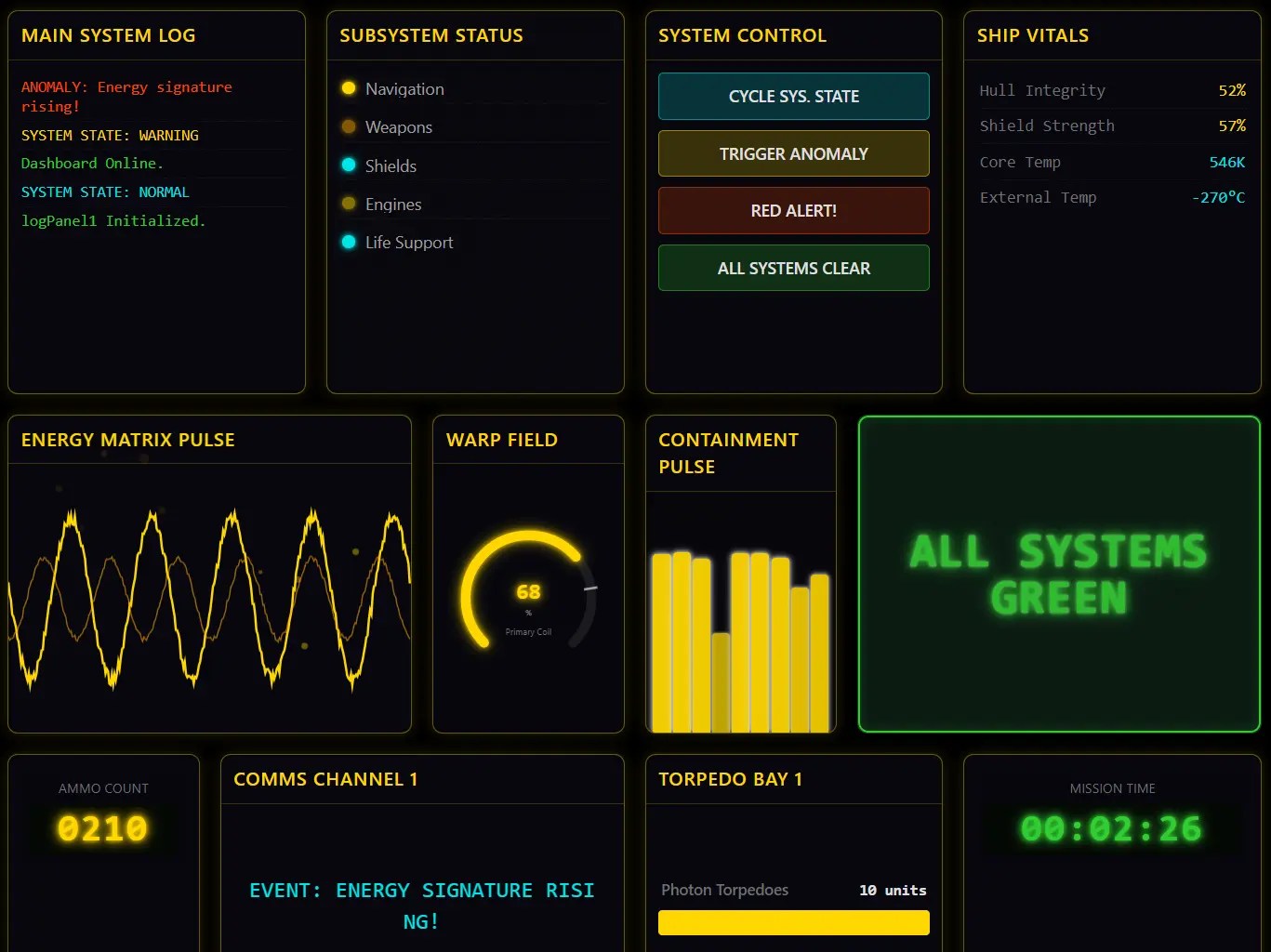This screenshot has width=1271, height=952.
Task: Click the ALL SYSTEMS GREEN status screen
Action: pyautogui.click(x=1058, y=574)
